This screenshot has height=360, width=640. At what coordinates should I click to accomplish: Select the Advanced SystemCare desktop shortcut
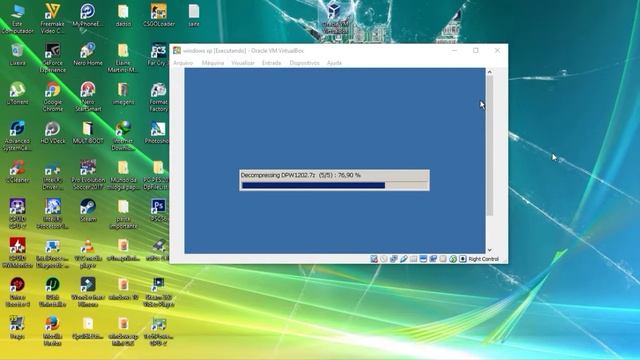coord(17,136)
